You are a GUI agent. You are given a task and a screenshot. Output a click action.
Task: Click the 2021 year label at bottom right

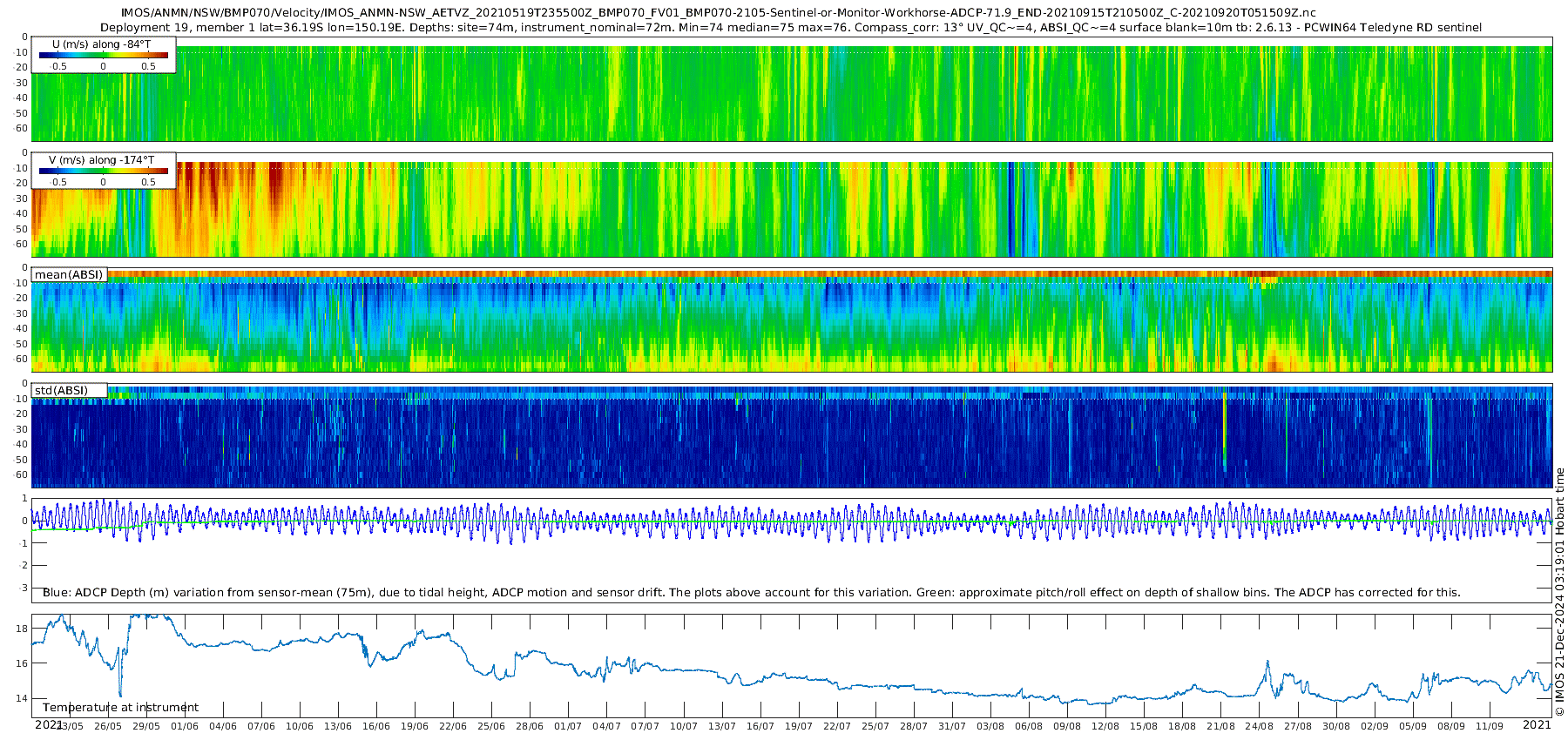1537,724
